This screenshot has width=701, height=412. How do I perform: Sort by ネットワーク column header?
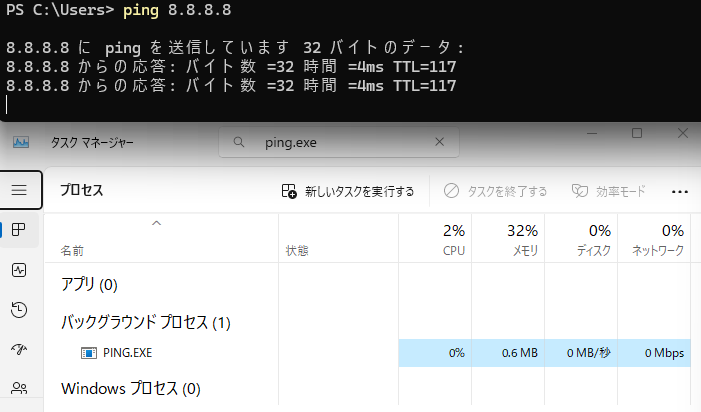[654, 238]
